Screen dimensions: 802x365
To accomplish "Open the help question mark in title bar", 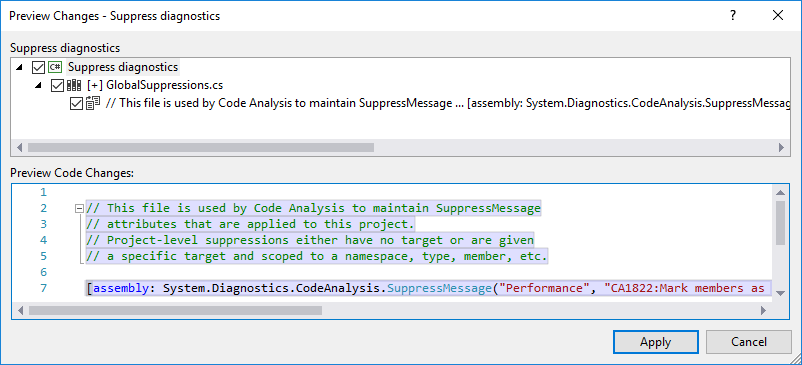I will [733, 15].
